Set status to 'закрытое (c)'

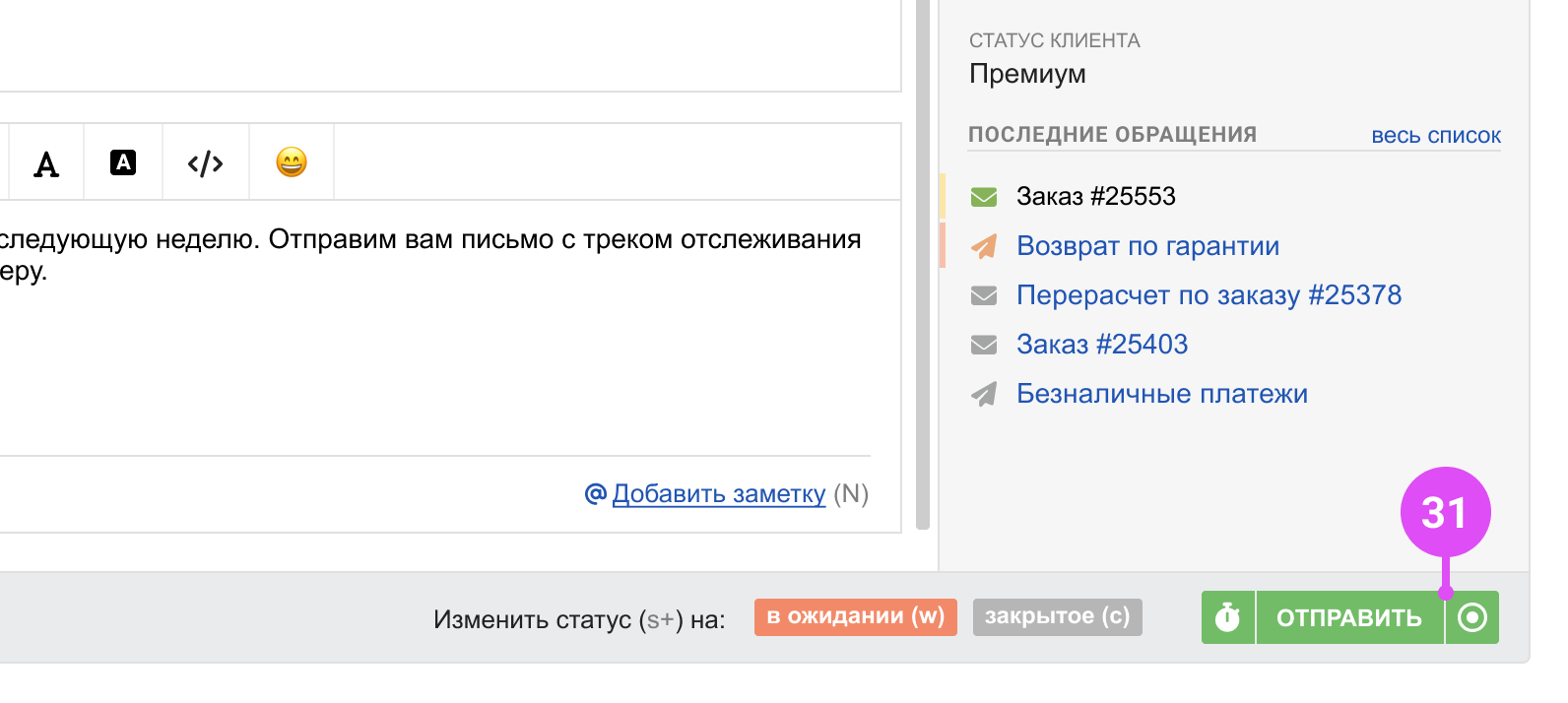[x=1057, y=617]
